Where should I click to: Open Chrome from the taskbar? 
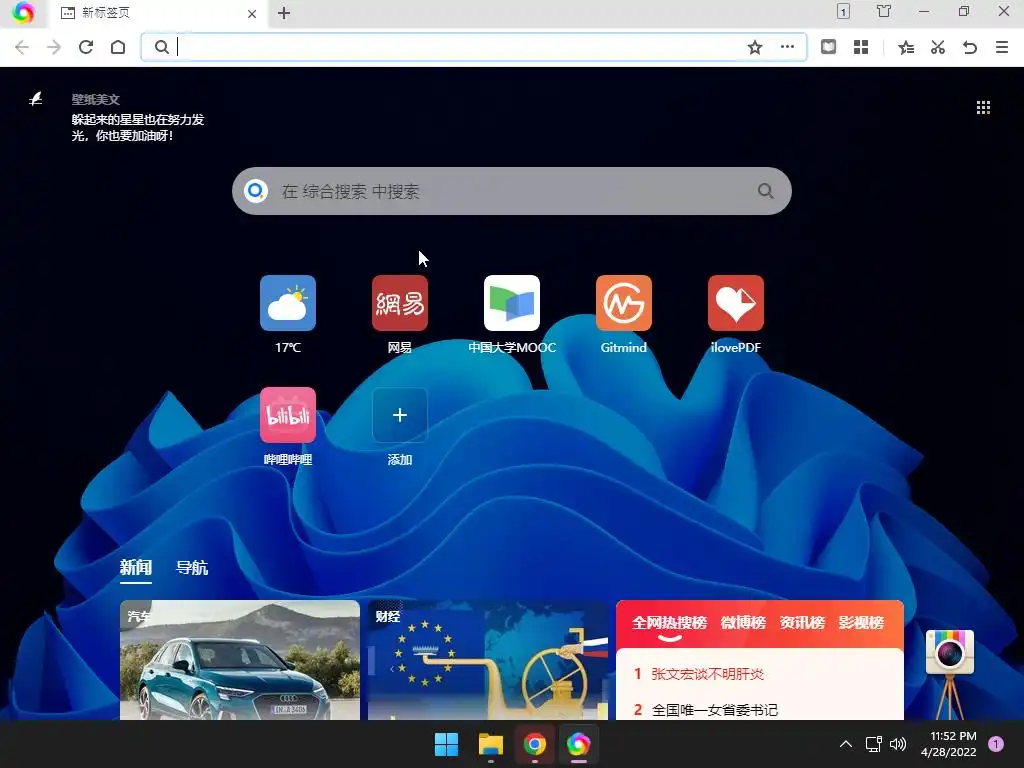click(535, 744)
